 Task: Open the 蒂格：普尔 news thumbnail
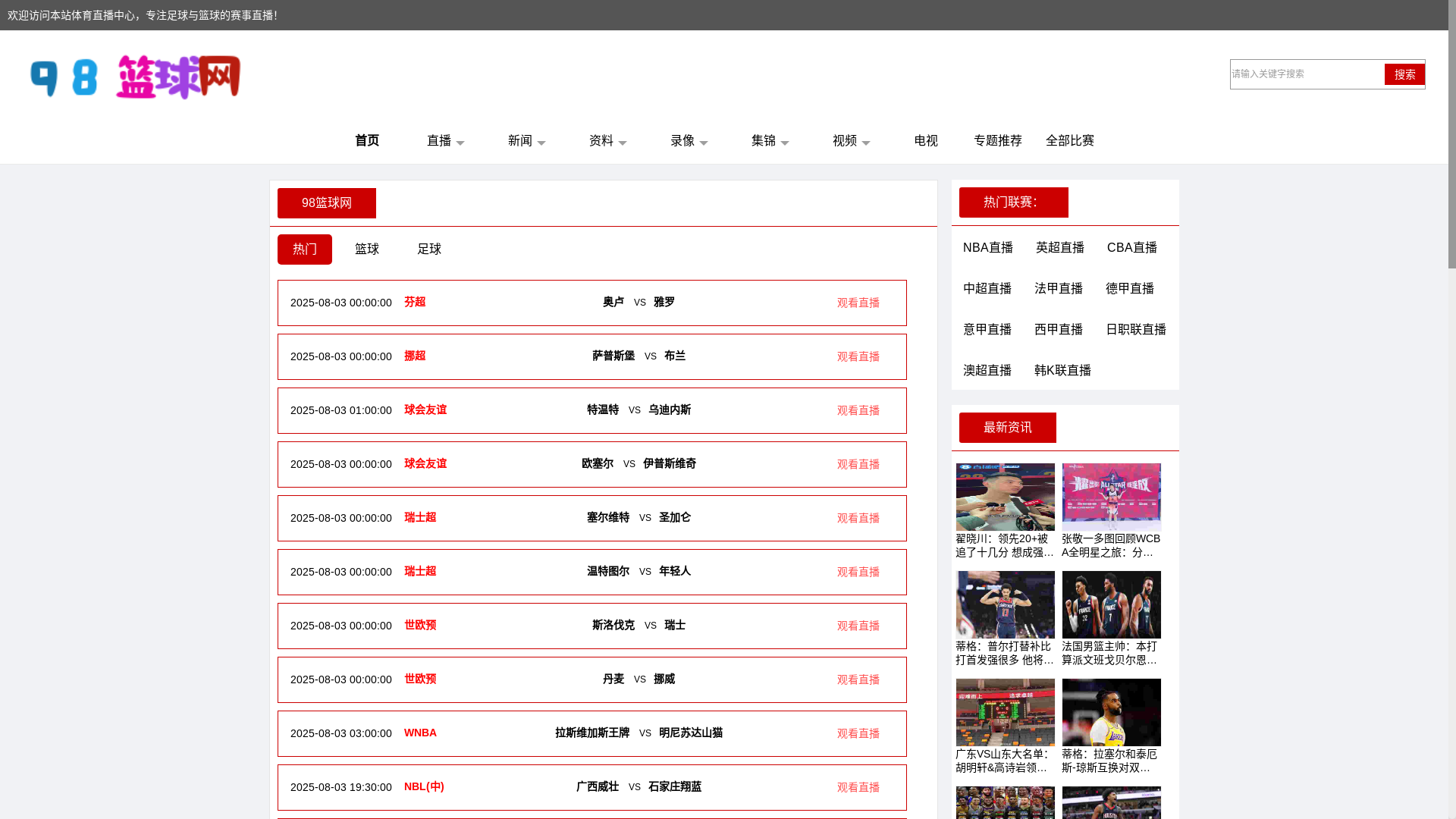(1005, 604)
